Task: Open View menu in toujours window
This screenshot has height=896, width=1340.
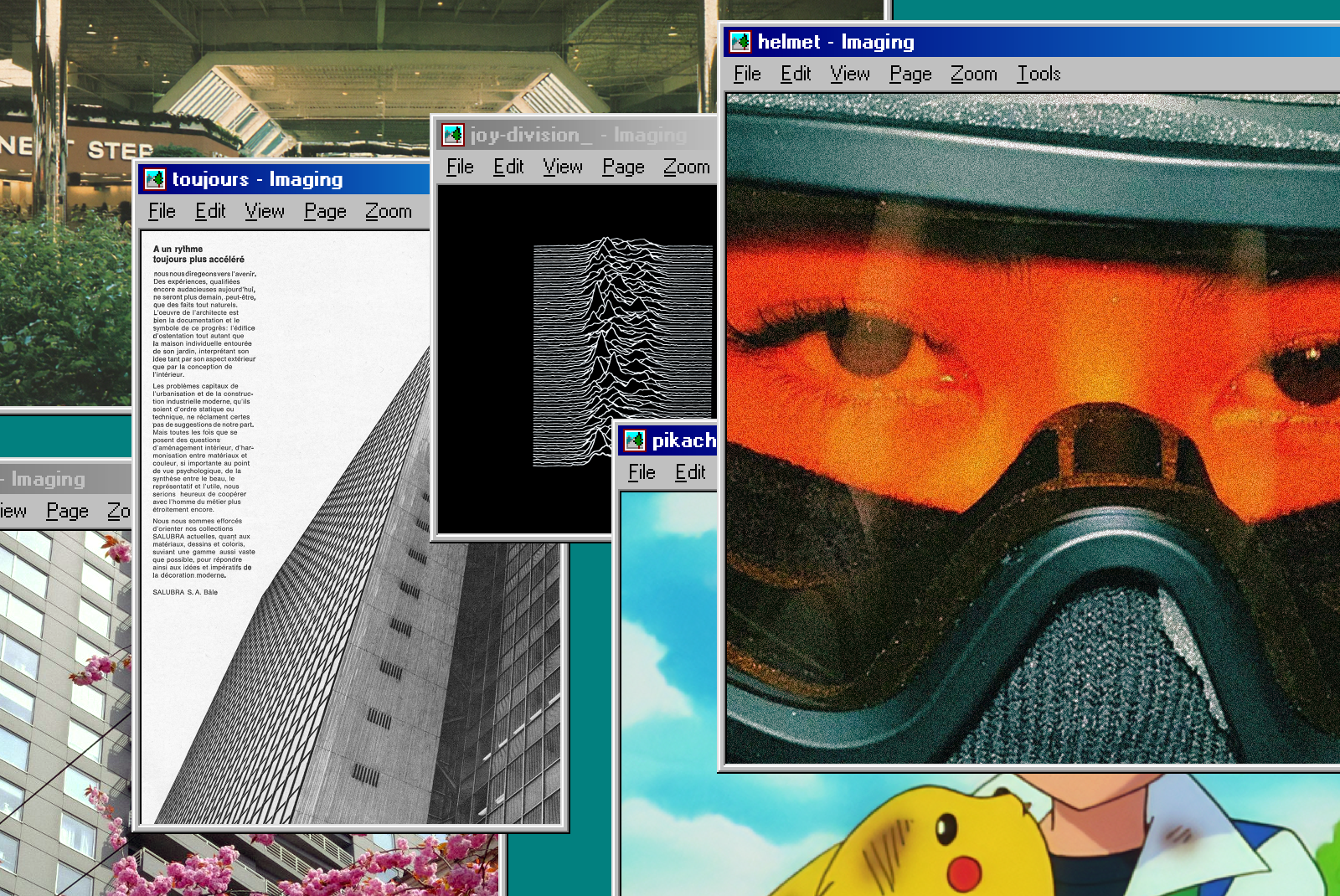Action: [265, 211]
